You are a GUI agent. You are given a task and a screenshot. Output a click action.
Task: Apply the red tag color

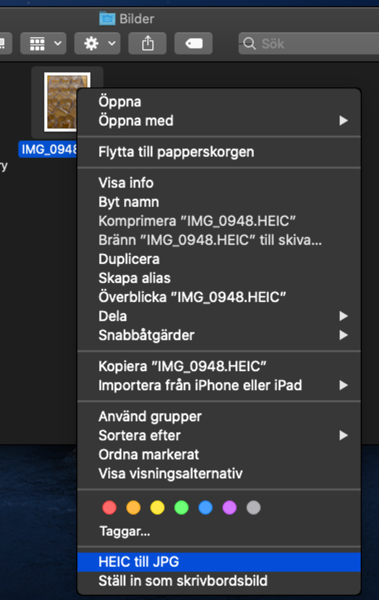click(x=109, y=508)
